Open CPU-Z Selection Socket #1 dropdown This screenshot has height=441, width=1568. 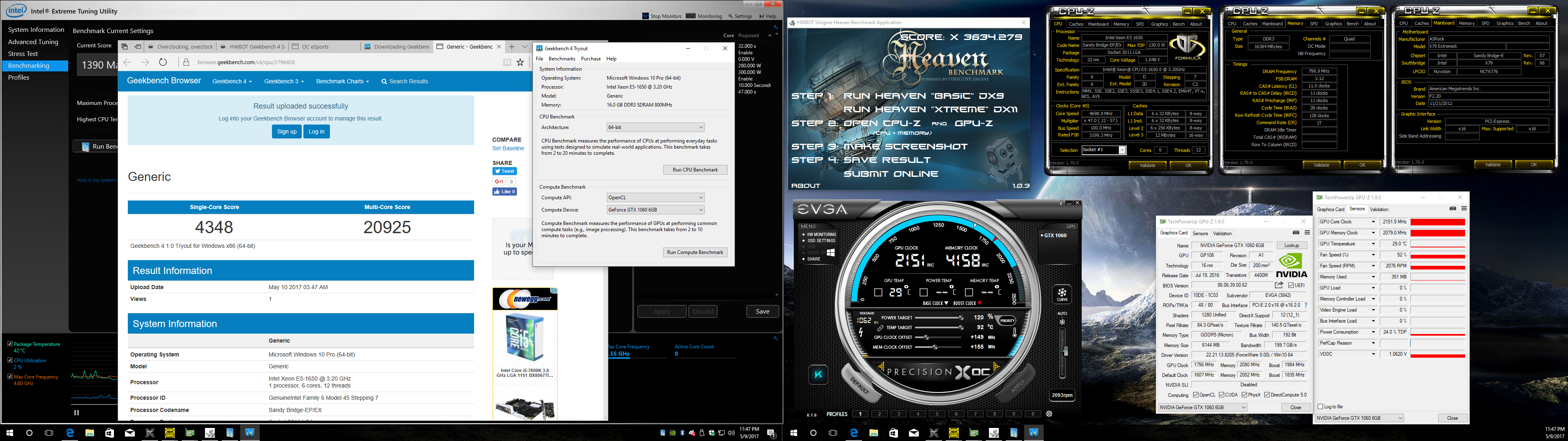(x=1104, y=150)
